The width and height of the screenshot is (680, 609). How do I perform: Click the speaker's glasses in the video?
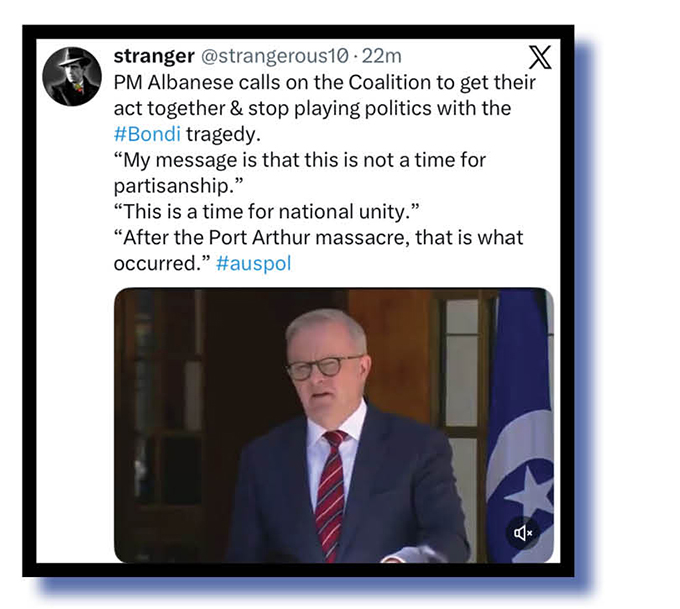tap(323, 368)
